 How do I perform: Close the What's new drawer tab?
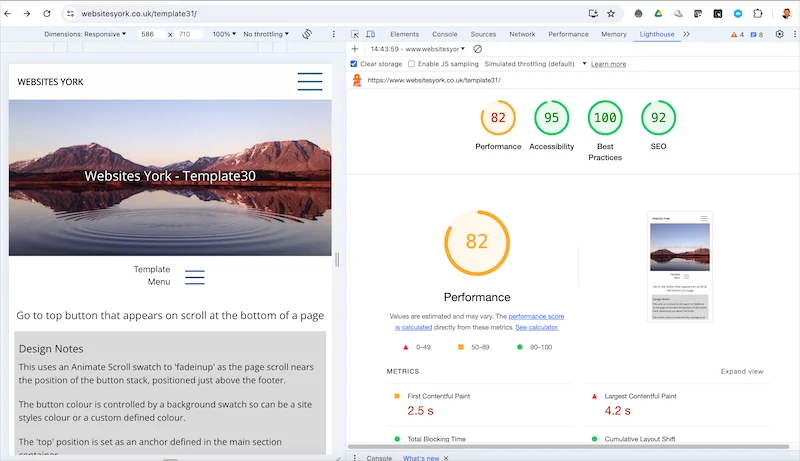pos(446,458)
